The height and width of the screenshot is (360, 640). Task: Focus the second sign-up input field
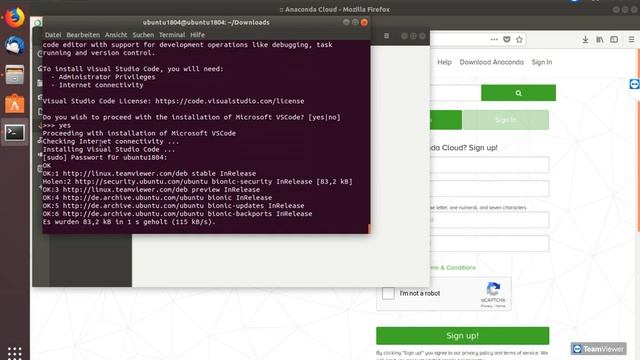point(489,189)
